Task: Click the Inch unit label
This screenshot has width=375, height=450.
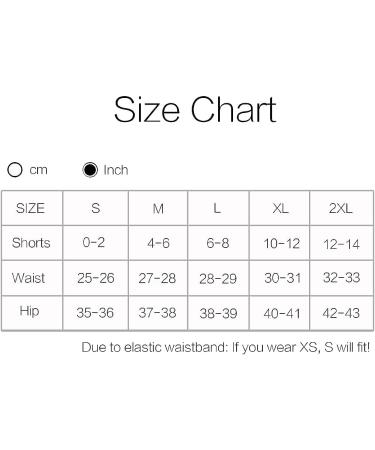Action: coord(116,170)
